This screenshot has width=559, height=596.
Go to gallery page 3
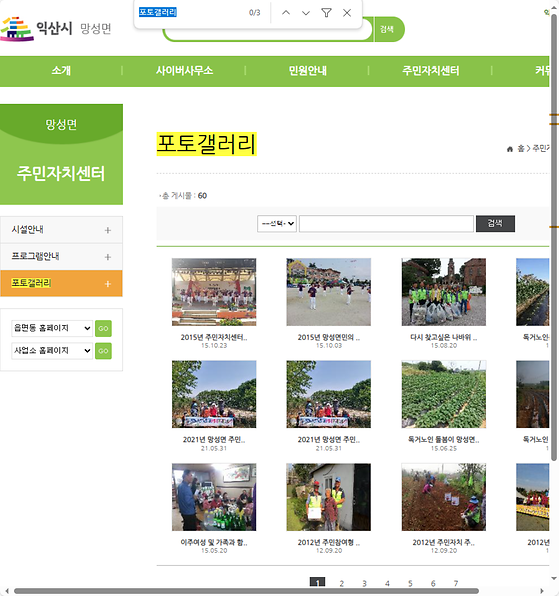(x=364, y=583)
